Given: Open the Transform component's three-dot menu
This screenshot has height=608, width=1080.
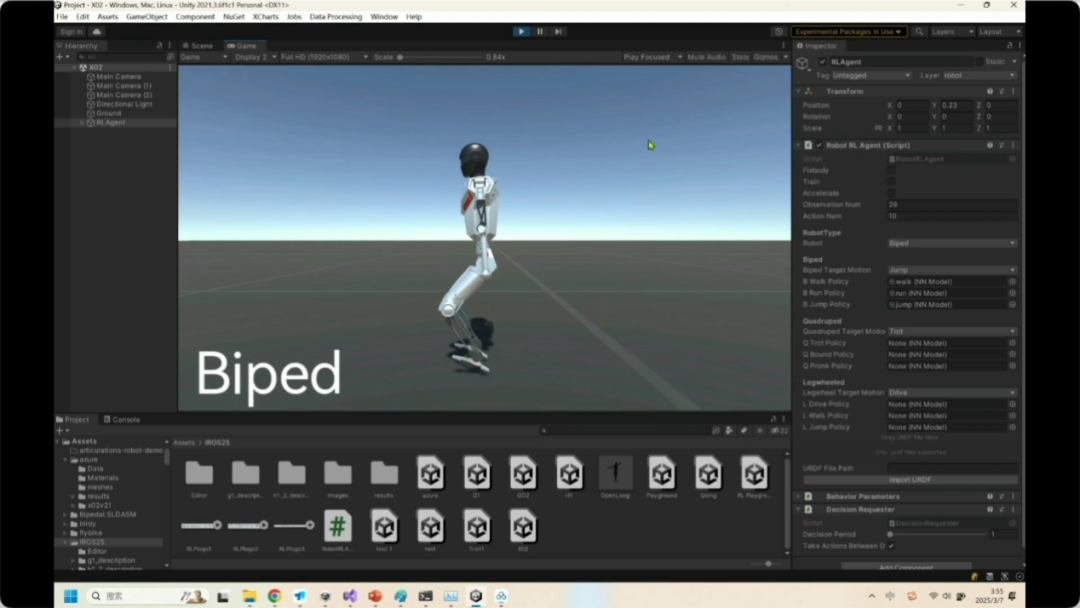Looking at the screenshot, I should [x=1013, y=91].
